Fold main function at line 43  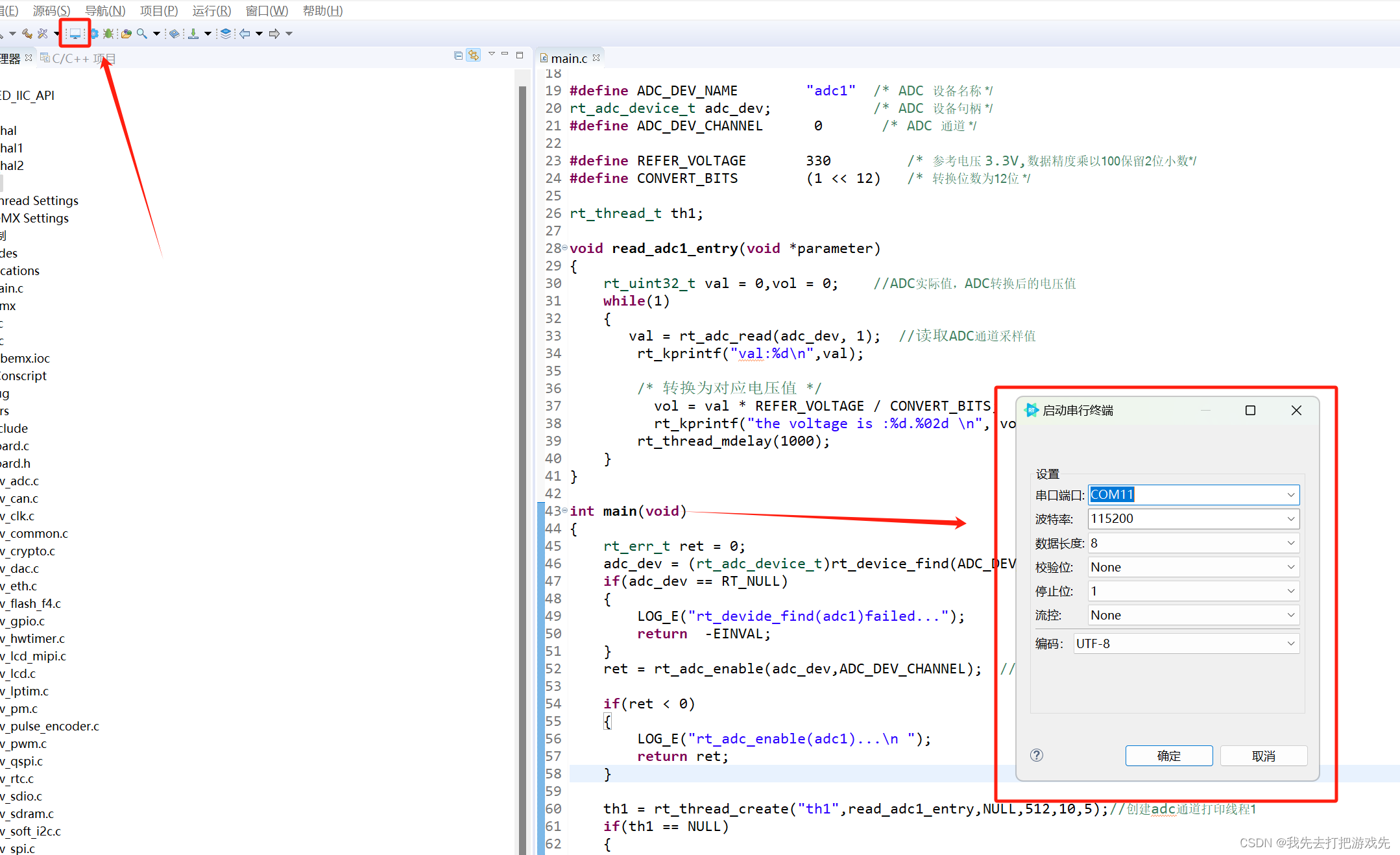point(564,511)
